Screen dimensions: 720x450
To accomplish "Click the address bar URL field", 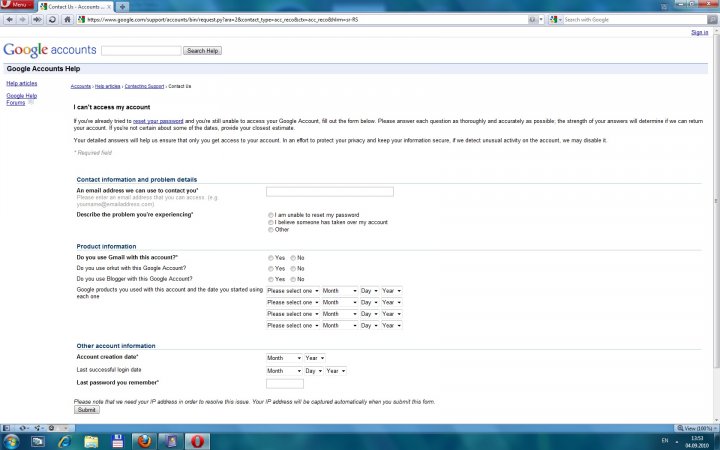I will (x=303, y=20).
